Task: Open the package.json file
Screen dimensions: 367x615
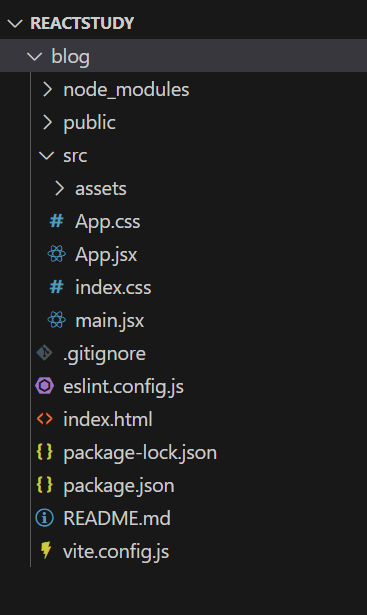Action: pyautogui.click(x=119, y=486)
